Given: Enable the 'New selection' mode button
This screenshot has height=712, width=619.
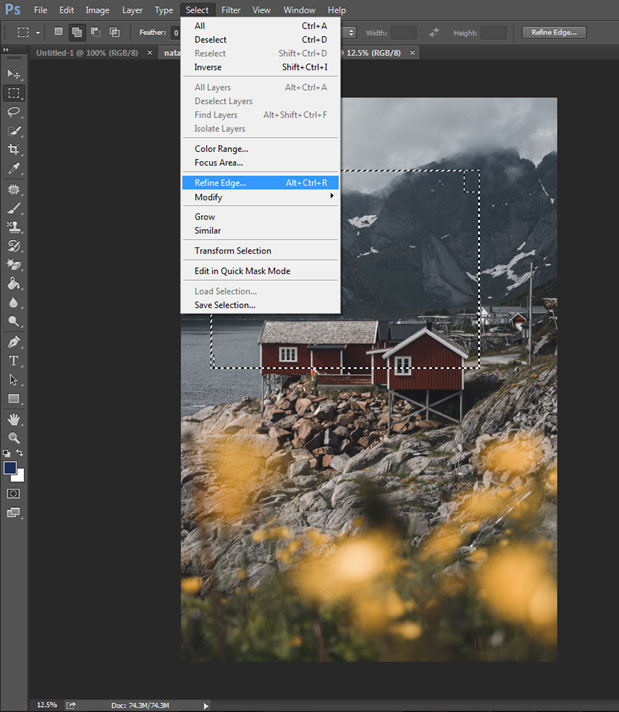Looking at the screenshot, I should 58,32.
